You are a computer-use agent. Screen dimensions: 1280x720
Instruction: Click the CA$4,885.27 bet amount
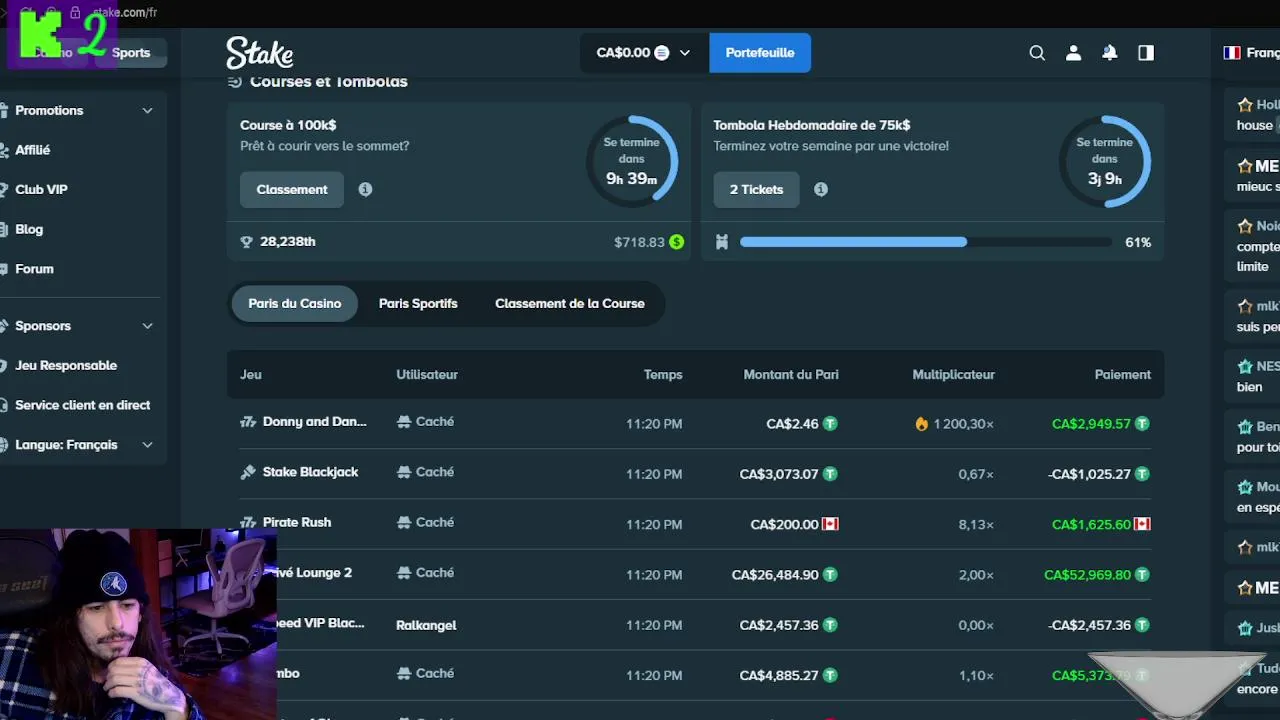[x=779, y=676]
